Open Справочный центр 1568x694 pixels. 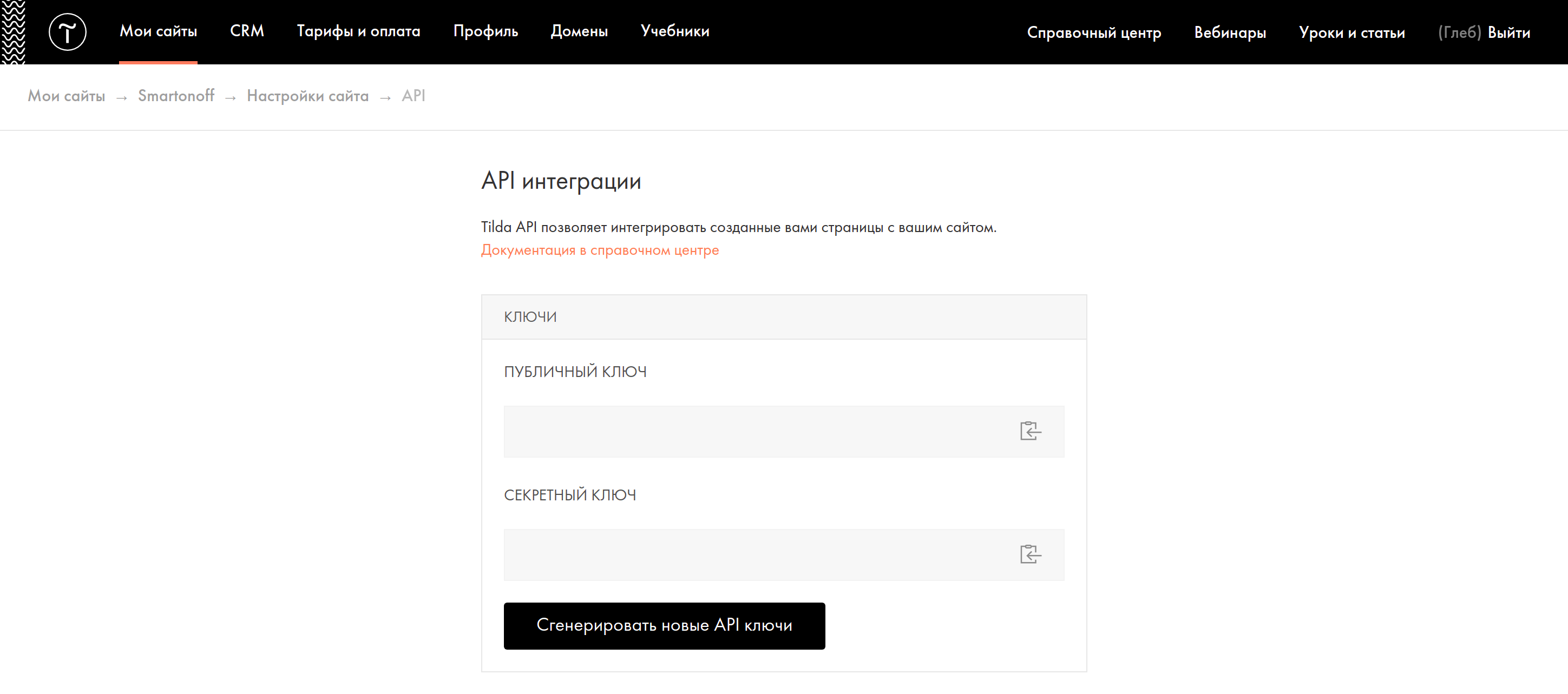pyautogui.click(x=1093, y=33)
